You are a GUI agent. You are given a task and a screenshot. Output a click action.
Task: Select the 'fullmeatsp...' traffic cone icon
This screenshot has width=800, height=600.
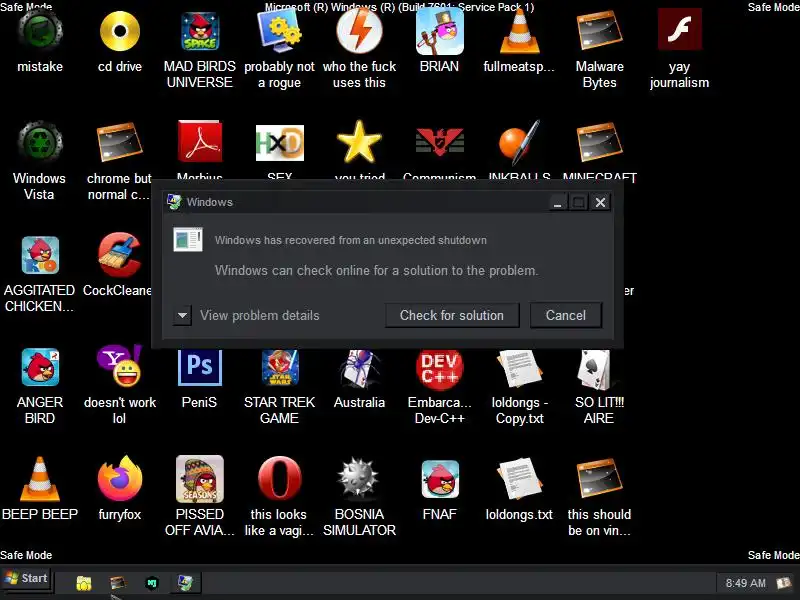tap(519, 32)
